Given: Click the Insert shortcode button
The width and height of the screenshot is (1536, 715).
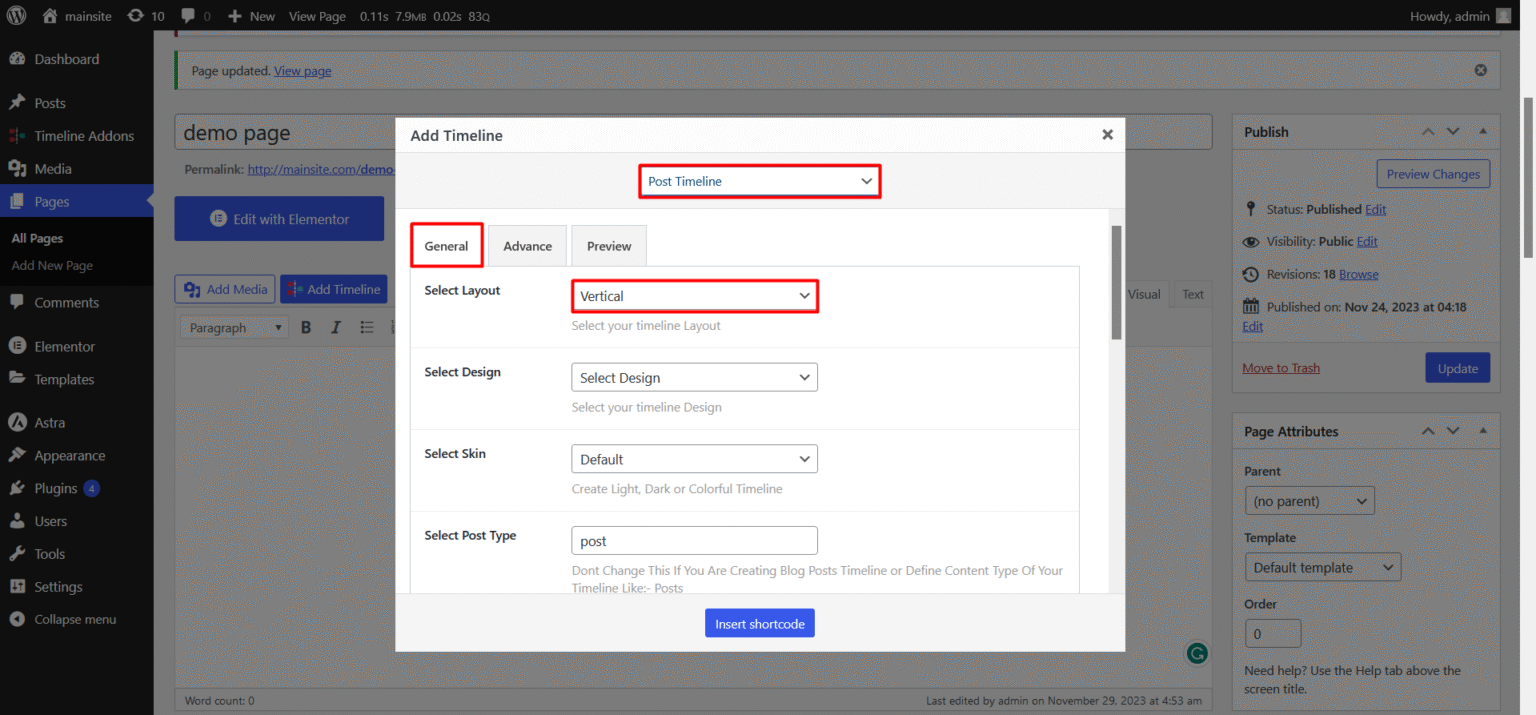Looking at the screenshot, I should coord(759,623).
